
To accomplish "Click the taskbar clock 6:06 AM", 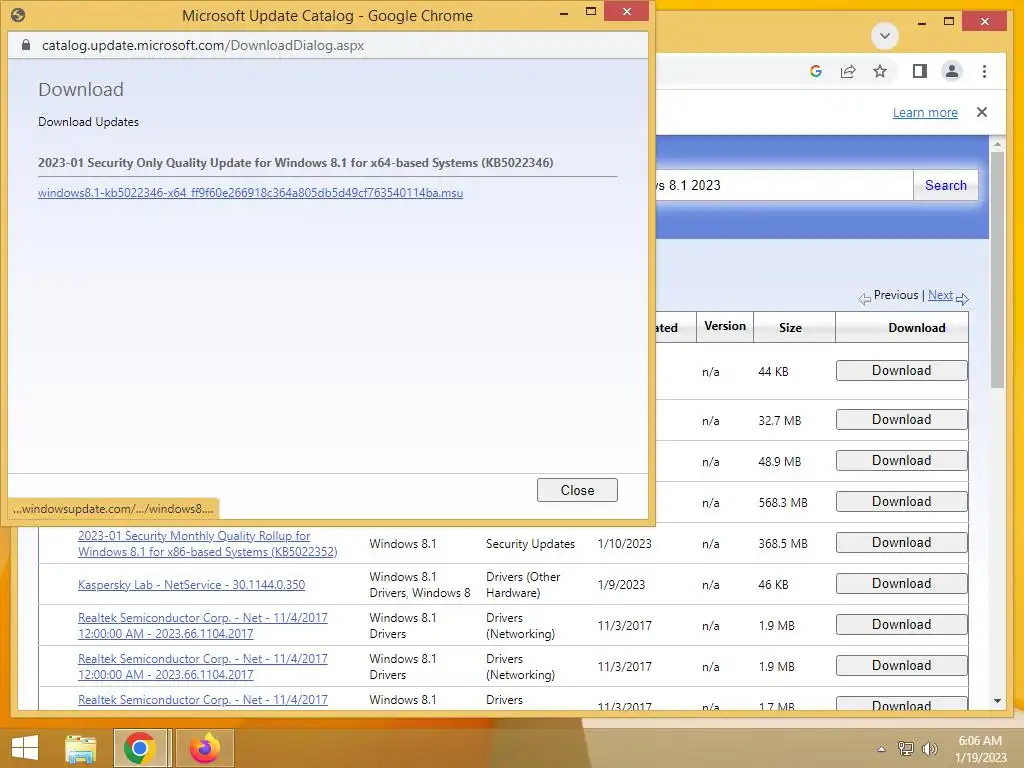I will click(980, 741).
